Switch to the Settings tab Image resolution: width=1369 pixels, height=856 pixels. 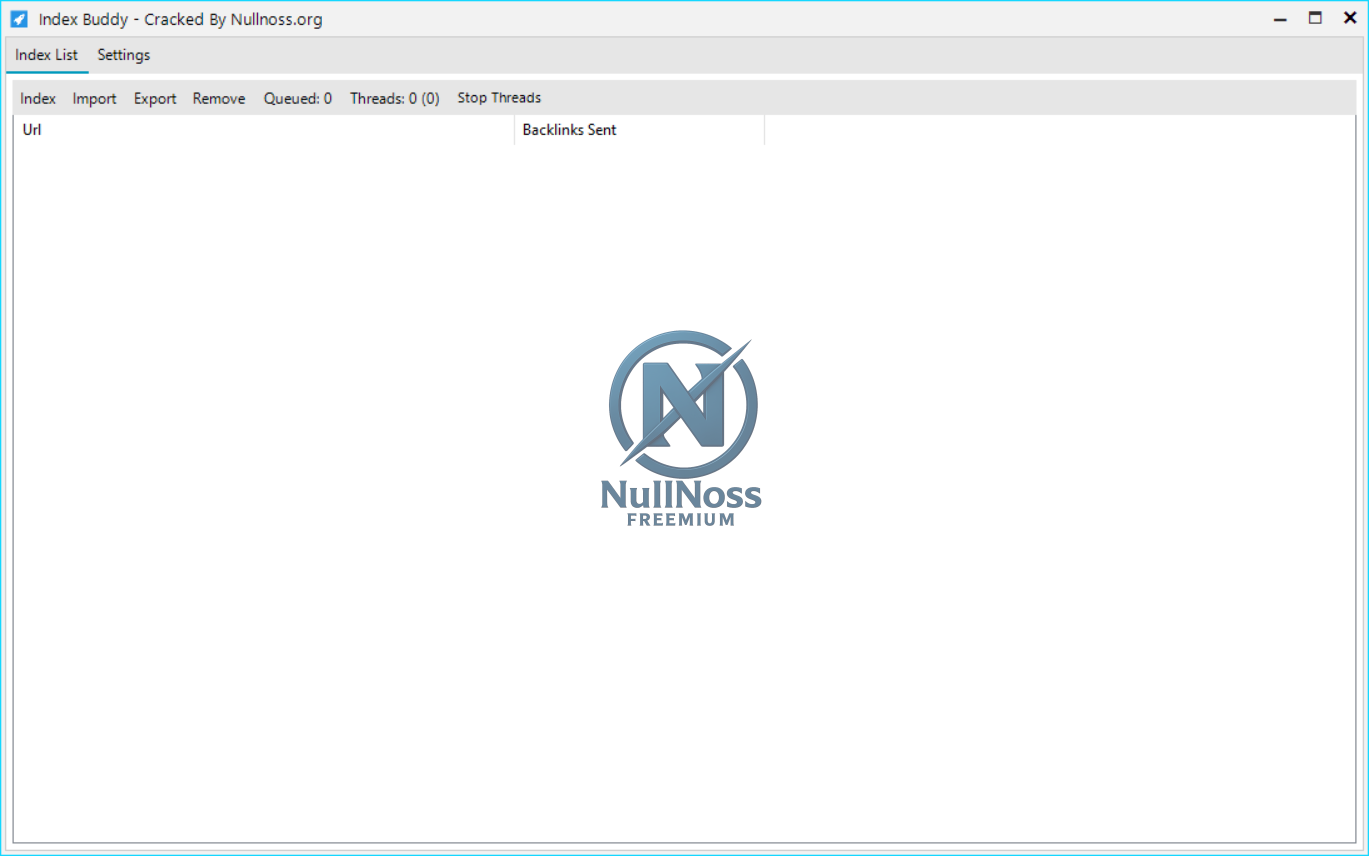[x=123, y=55]
